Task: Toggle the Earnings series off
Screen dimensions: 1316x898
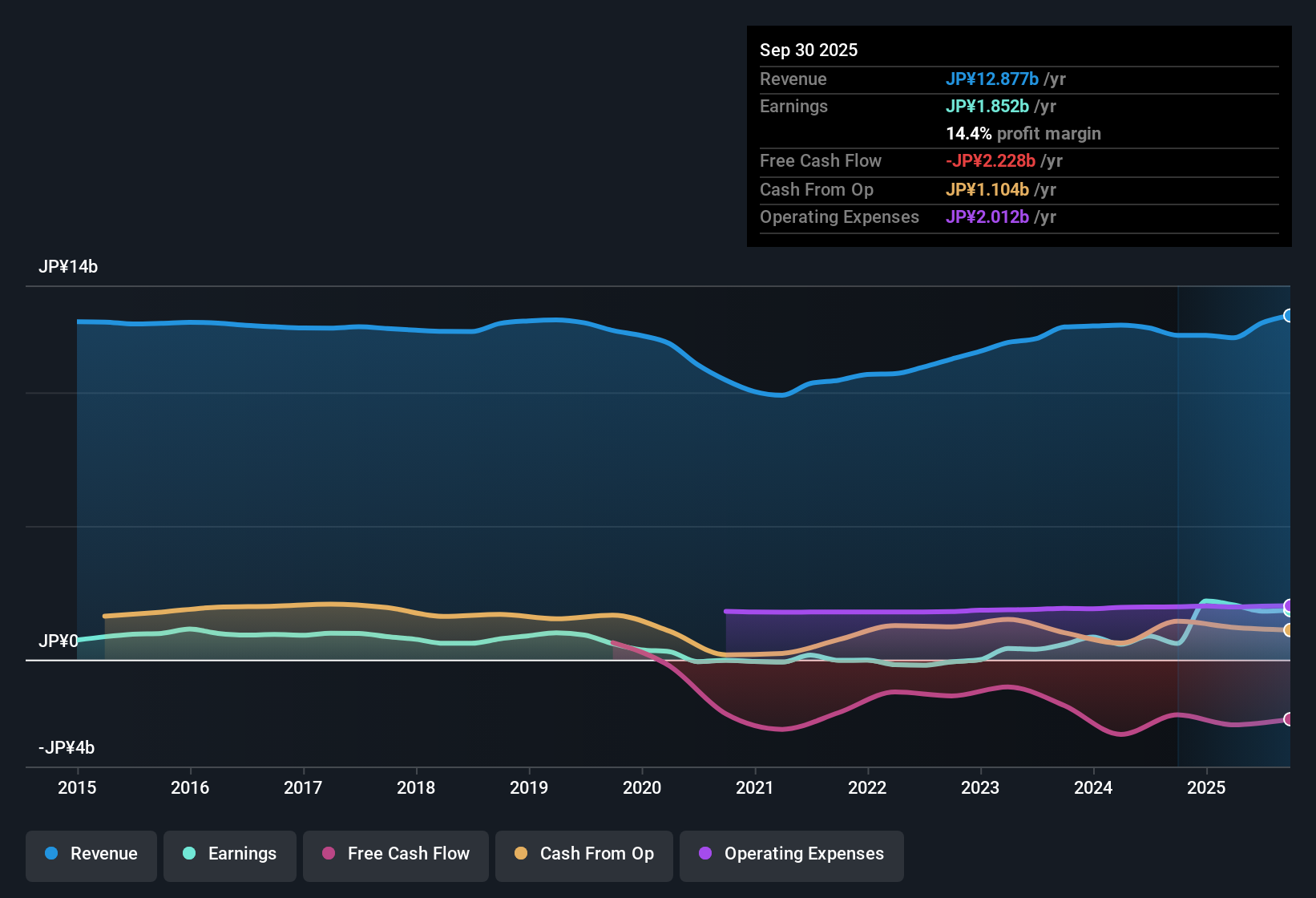Action: (x=229, y=854)
